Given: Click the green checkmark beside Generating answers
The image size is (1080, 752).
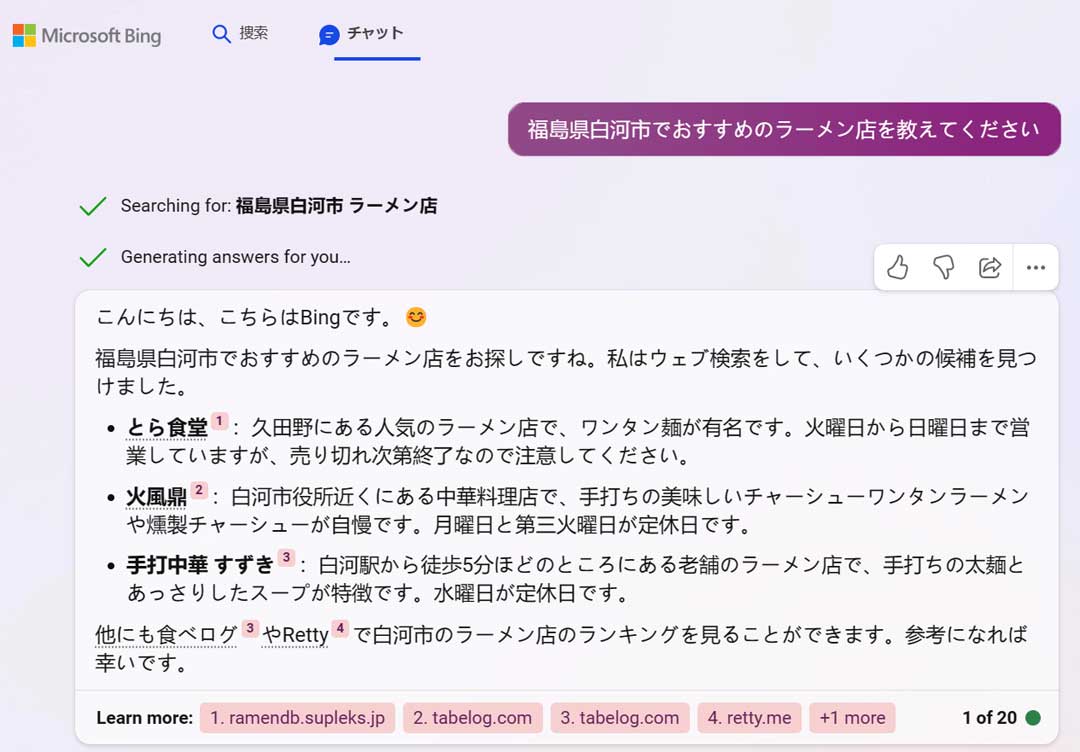Looking at the screenshot, I should [x=93, y=257].
